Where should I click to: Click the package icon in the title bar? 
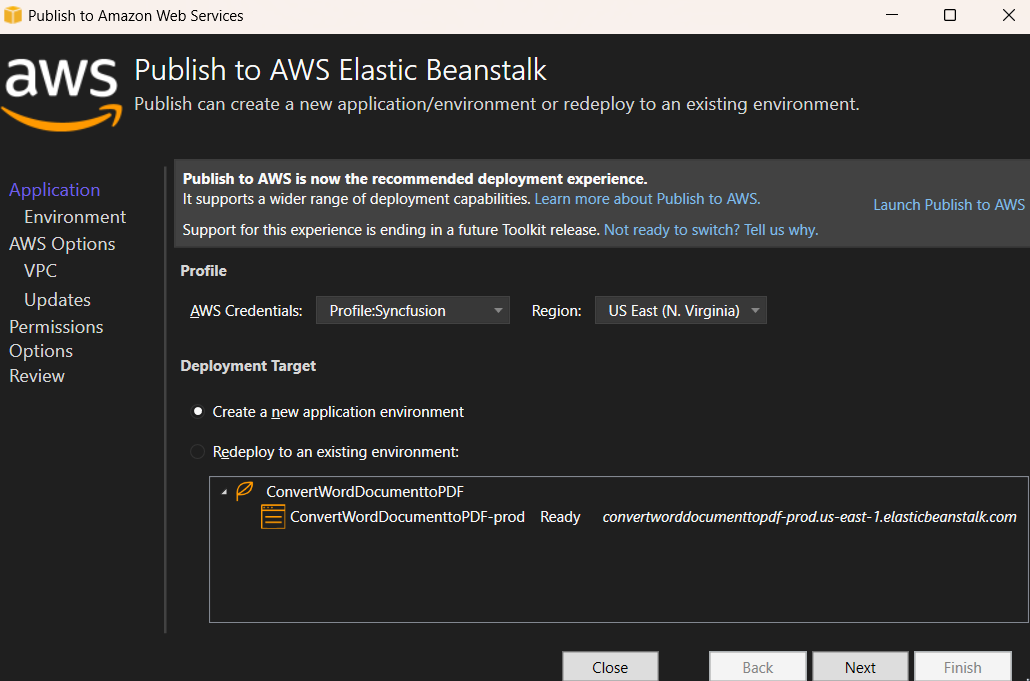tap(12, 15)
